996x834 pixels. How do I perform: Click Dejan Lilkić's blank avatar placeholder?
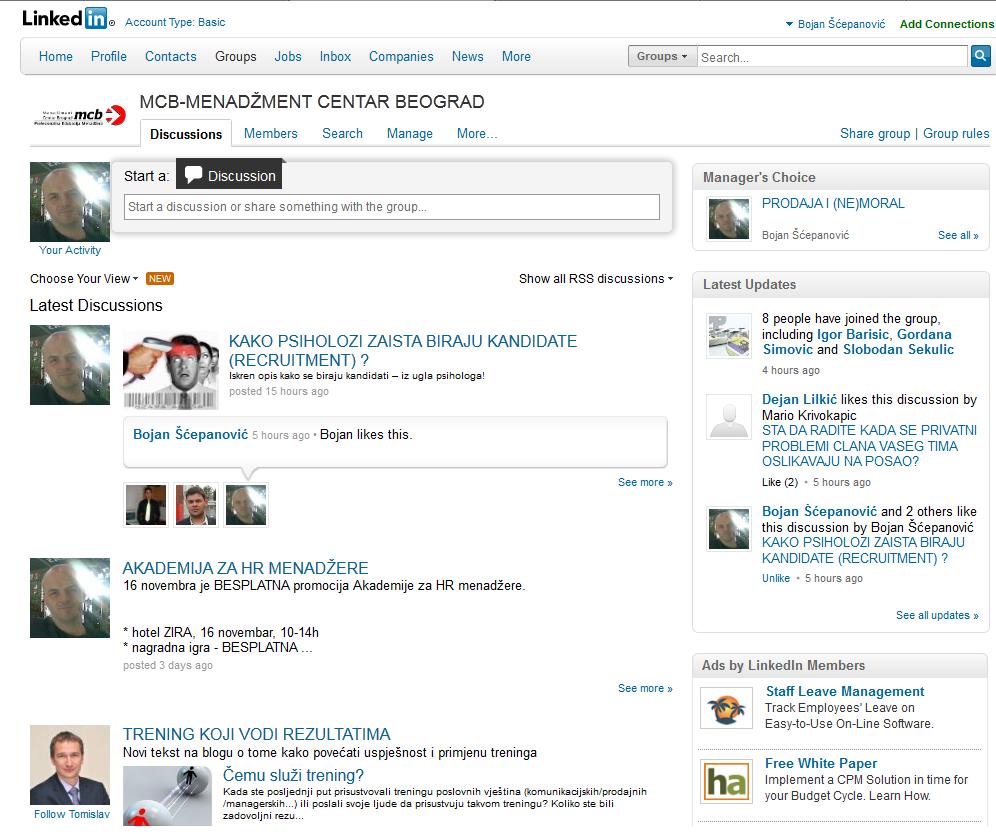pyautogui.click(x=729, y=417)
